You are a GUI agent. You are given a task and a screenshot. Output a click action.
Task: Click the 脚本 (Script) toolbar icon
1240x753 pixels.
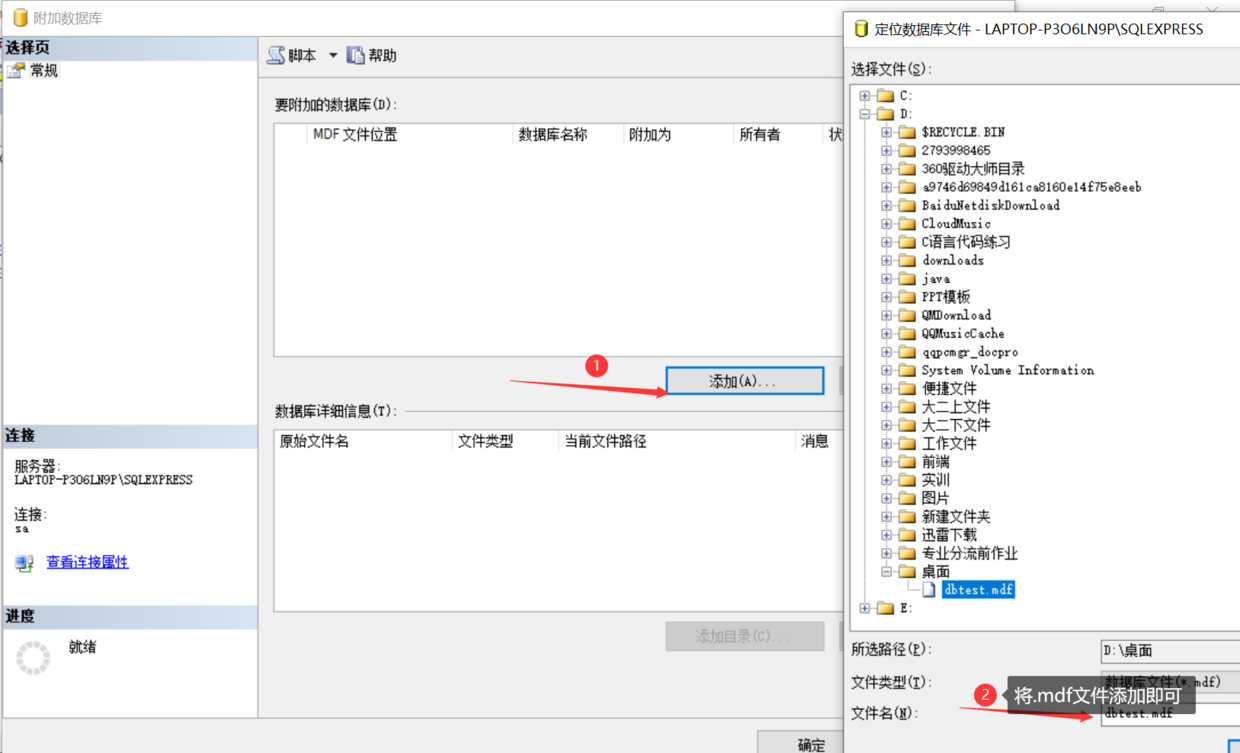point(278,55)
